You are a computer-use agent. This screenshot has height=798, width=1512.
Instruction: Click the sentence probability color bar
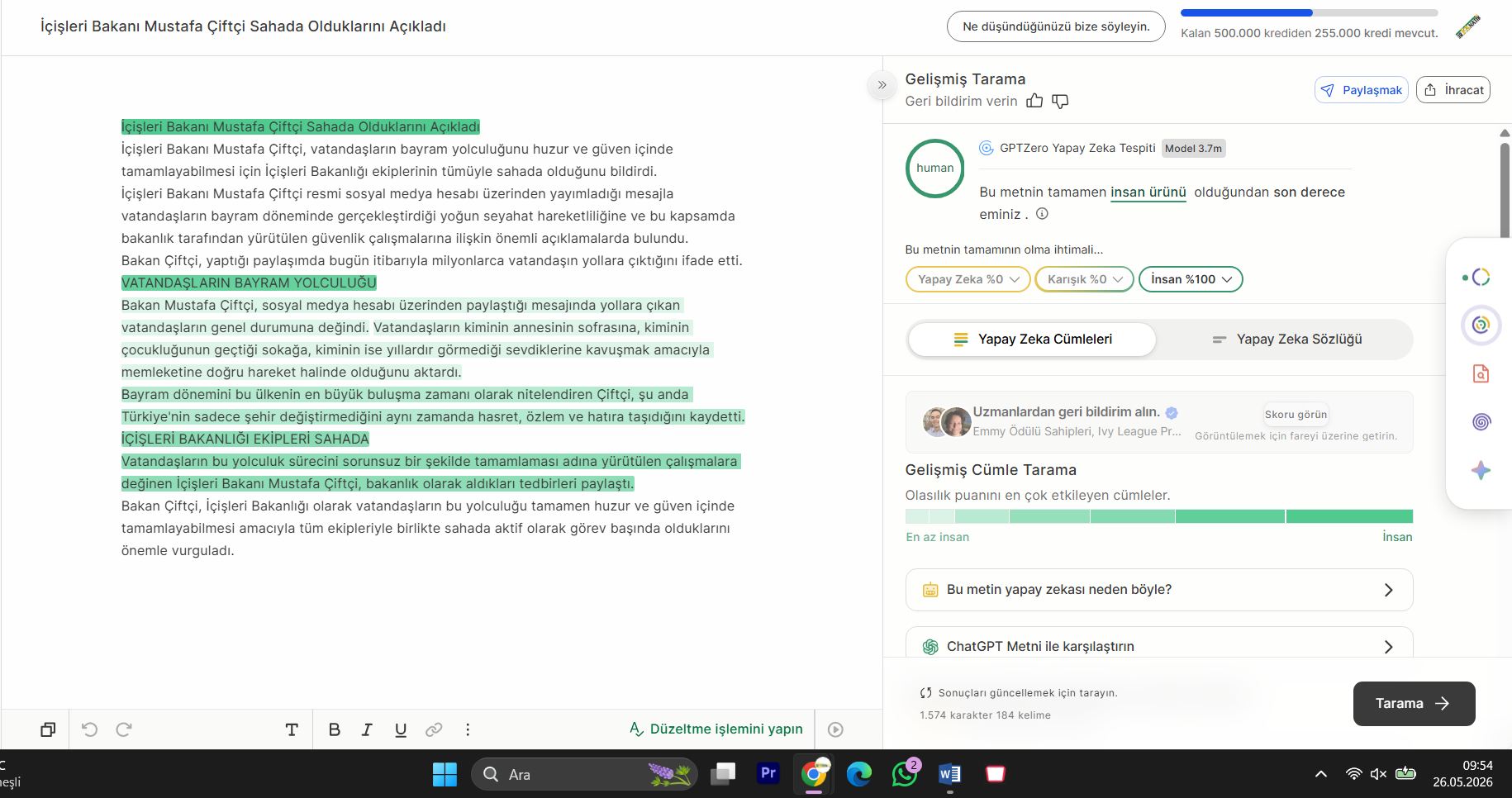tap(1159, 516)
